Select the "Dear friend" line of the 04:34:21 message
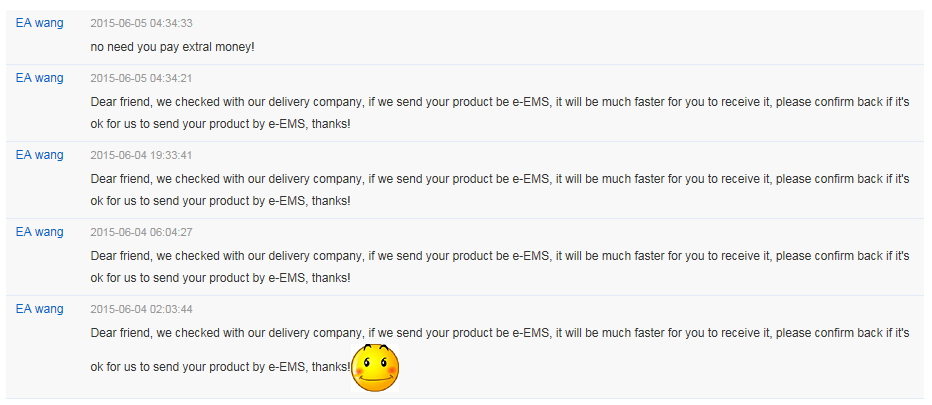Image resolution: width=932 pixels, height=405 pixels. [500, 102]
